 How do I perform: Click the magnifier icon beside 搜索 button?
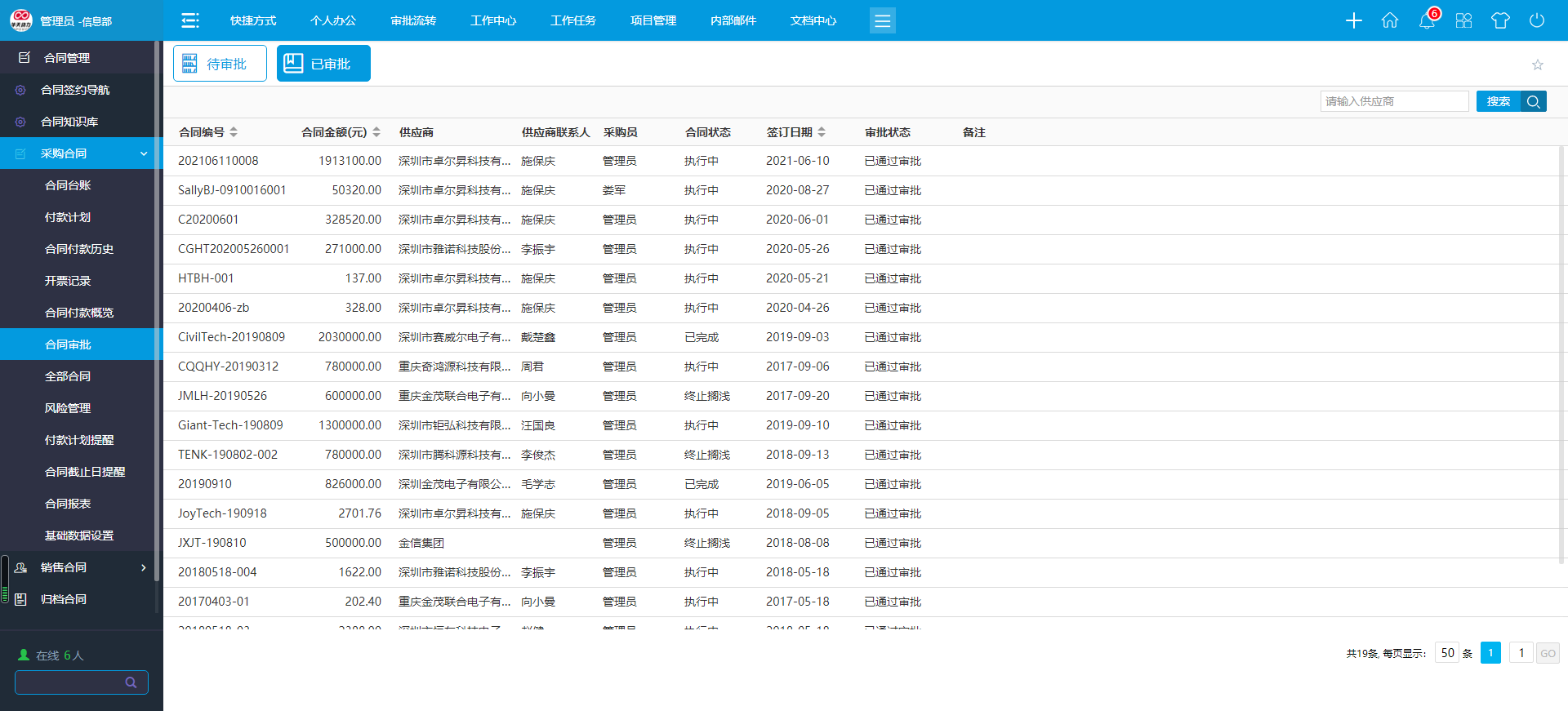point(1534,101)
